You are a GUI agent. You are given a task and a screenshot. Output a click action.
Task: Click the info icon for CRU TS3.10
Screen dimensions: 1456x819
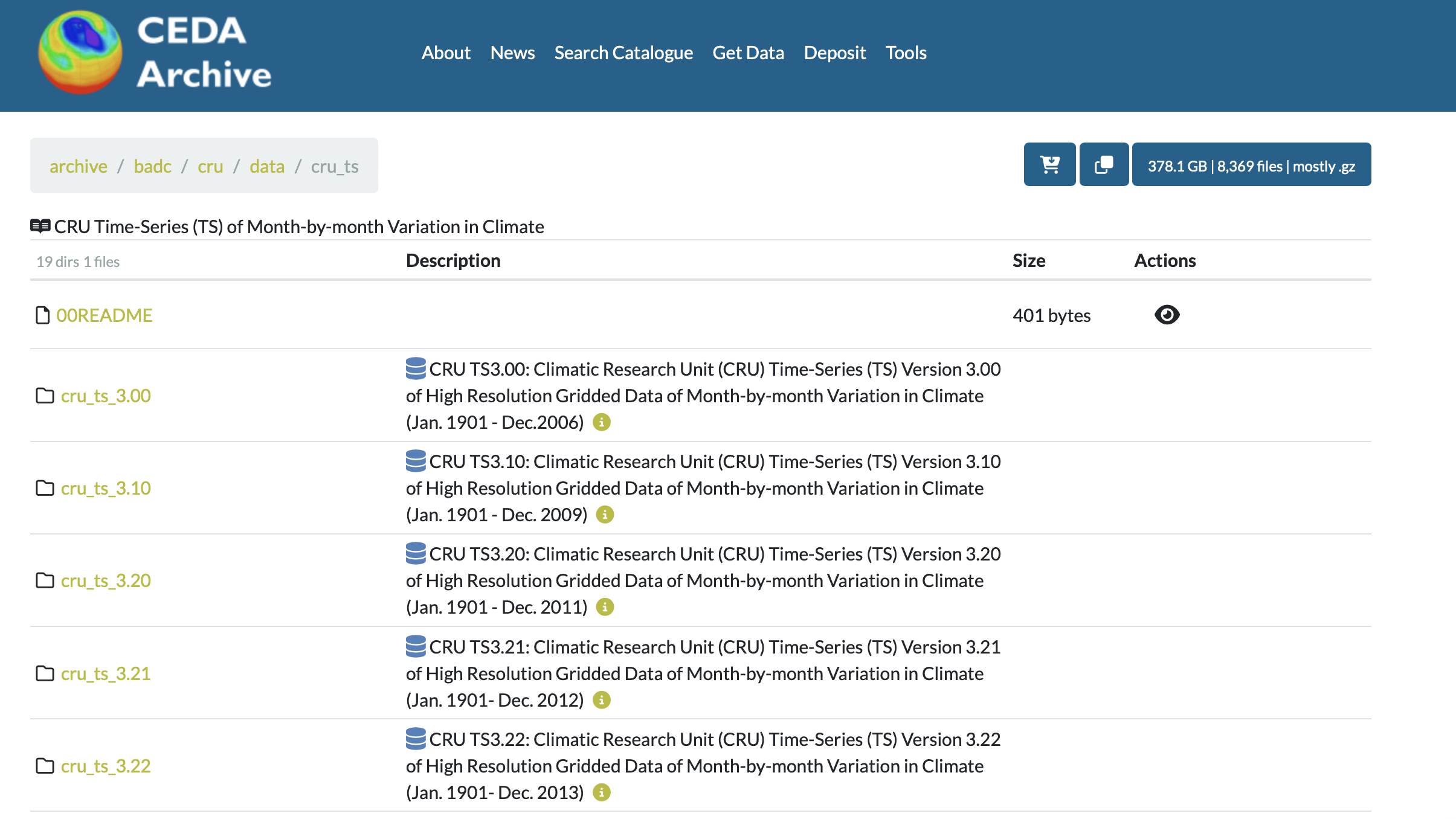(605, 515)
